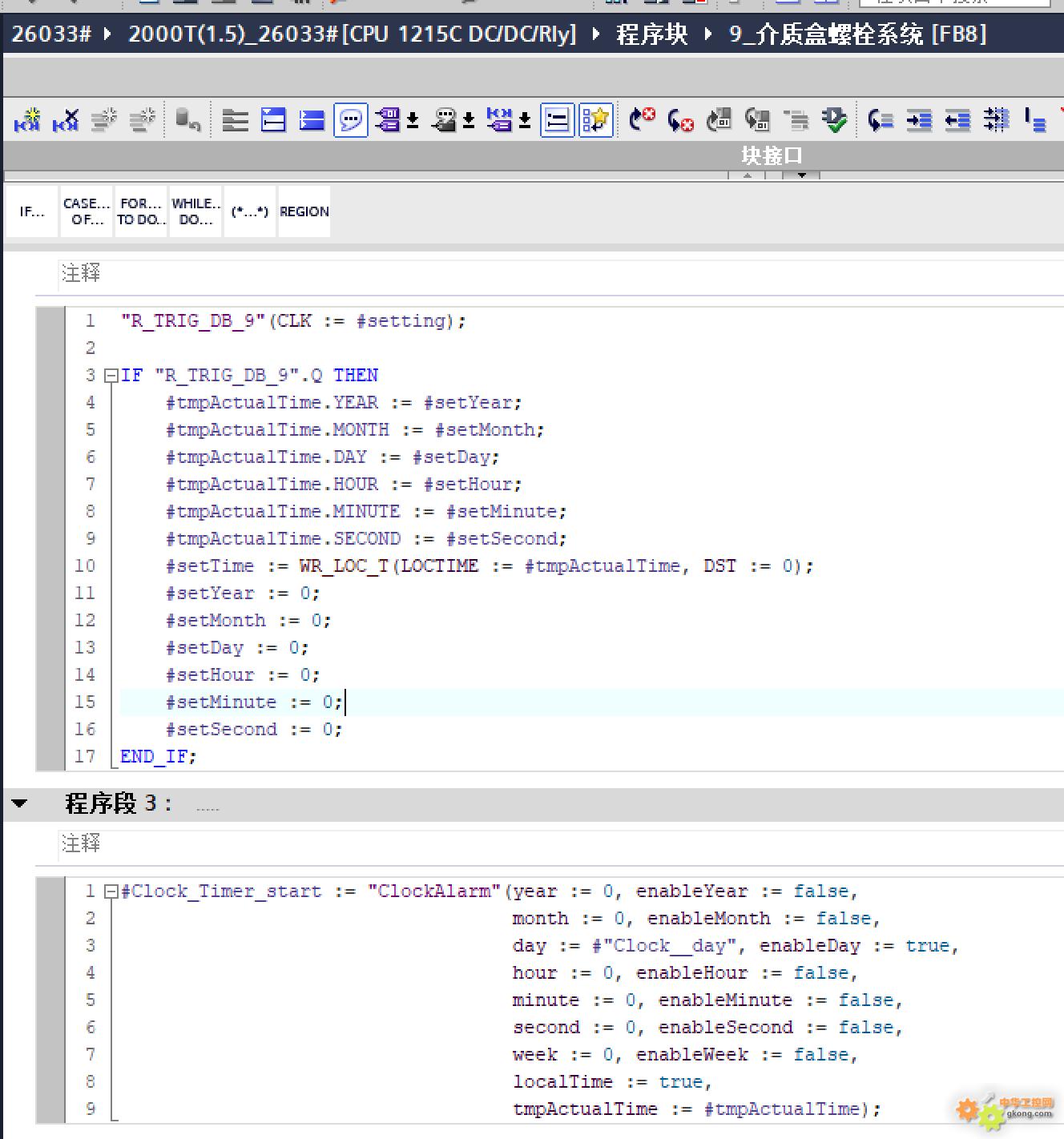Click the delete network icon
1064x1139 pixels.
click(66, 120)
